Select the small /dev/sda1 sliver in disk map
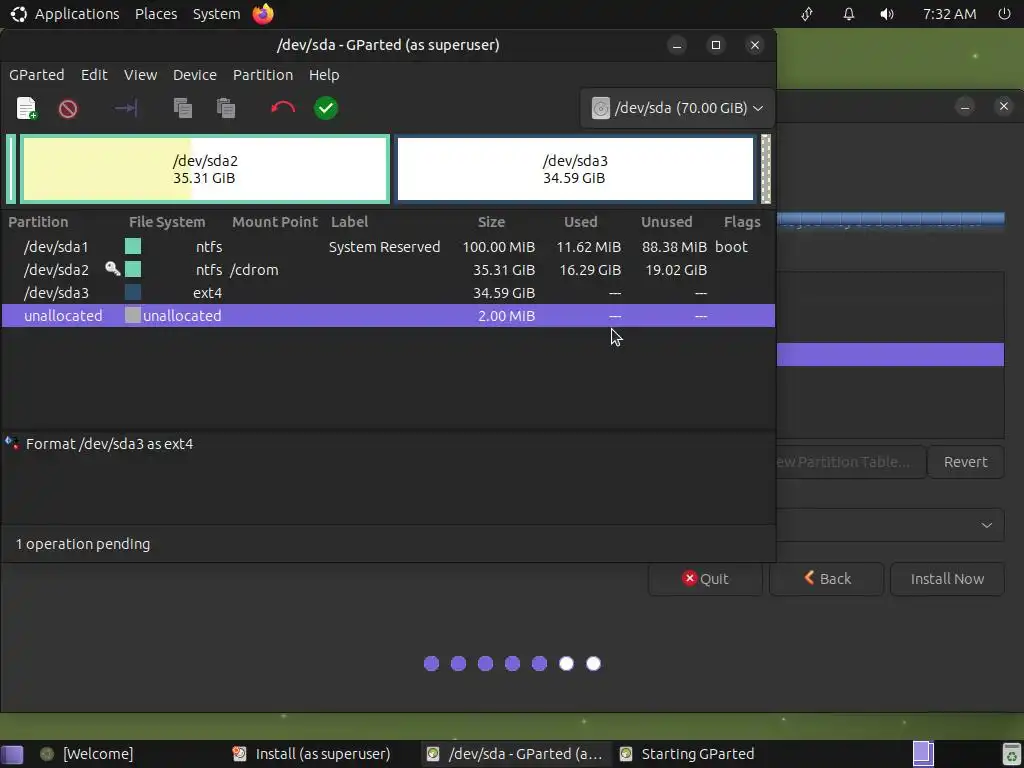1024x768 pixels. (10, 169)
